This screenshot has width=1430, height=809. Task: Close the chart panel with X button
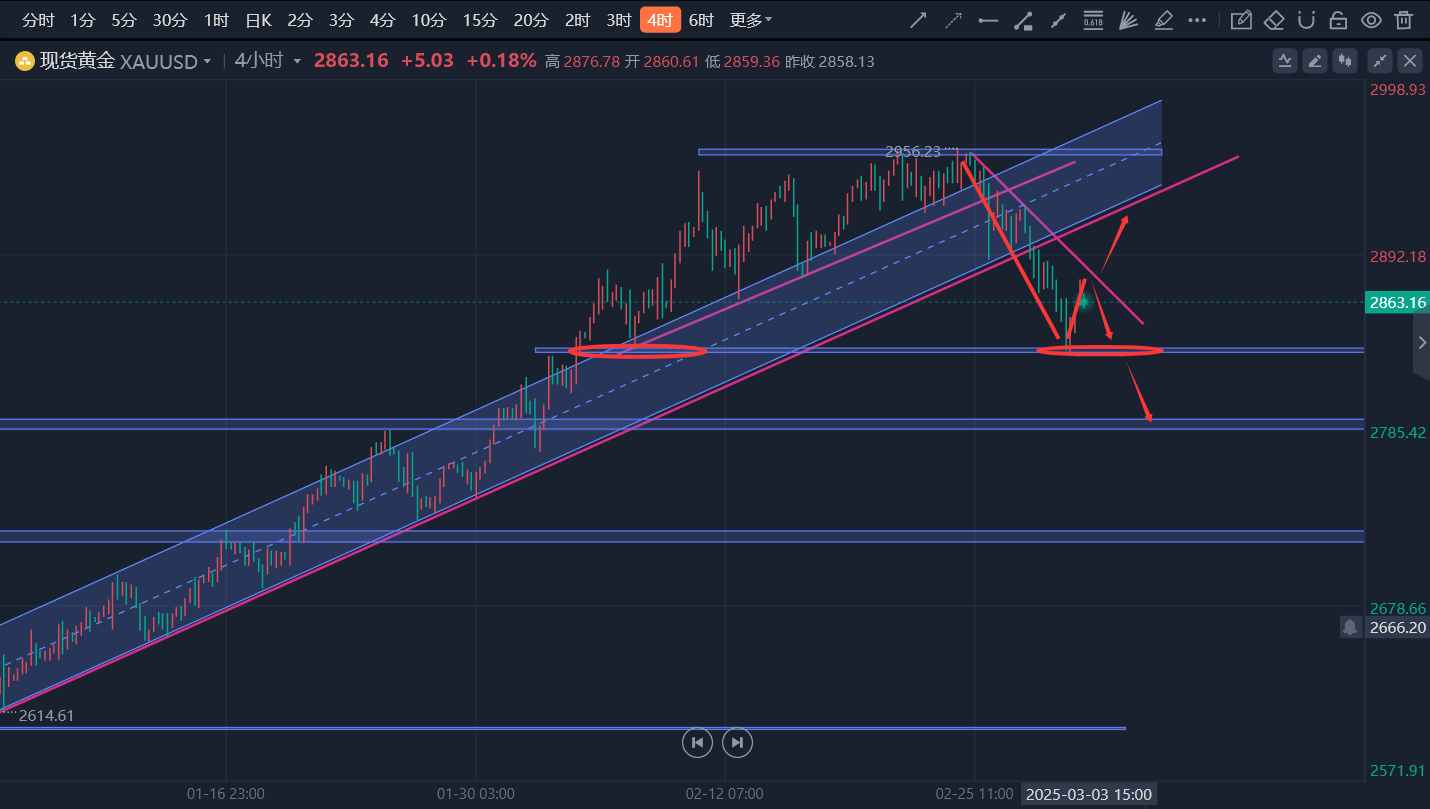(1410, 61)
